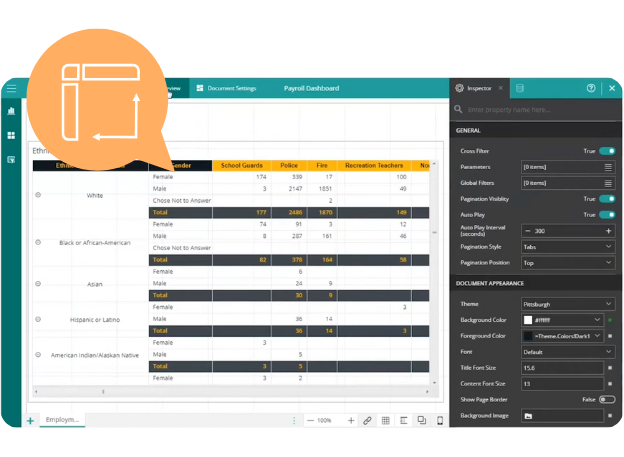Click the property search magnifier icon
The width and height of the screenshot is (624, 457).
coord(458,109)
